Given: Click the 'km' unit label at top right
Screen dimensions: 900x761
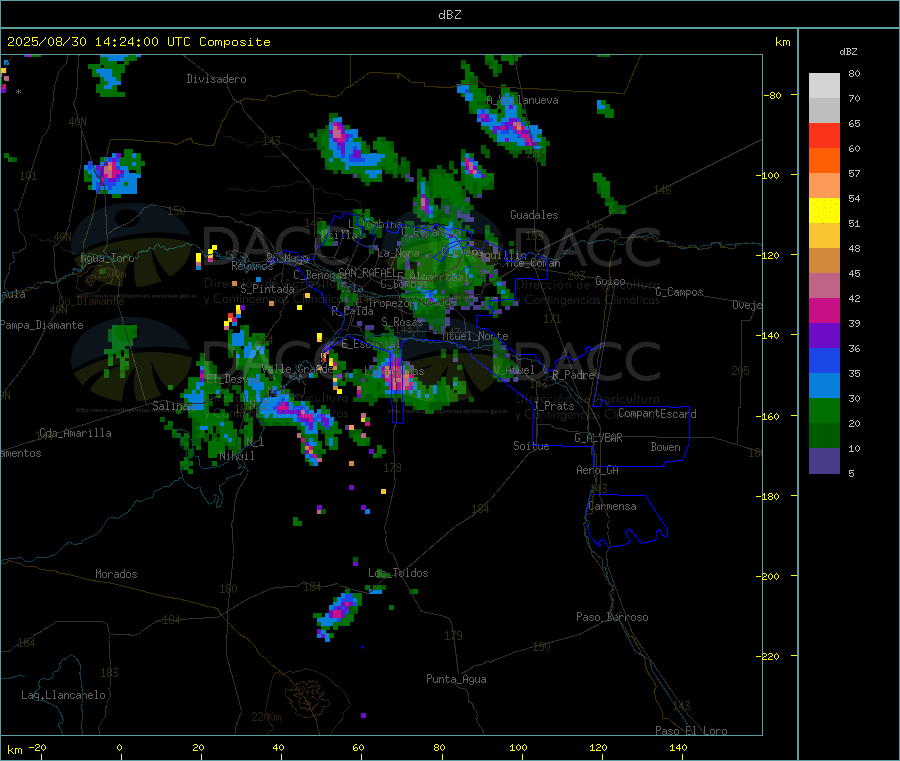Looking at the screenshot, I should pyautogui.click(x=782, y=42).
